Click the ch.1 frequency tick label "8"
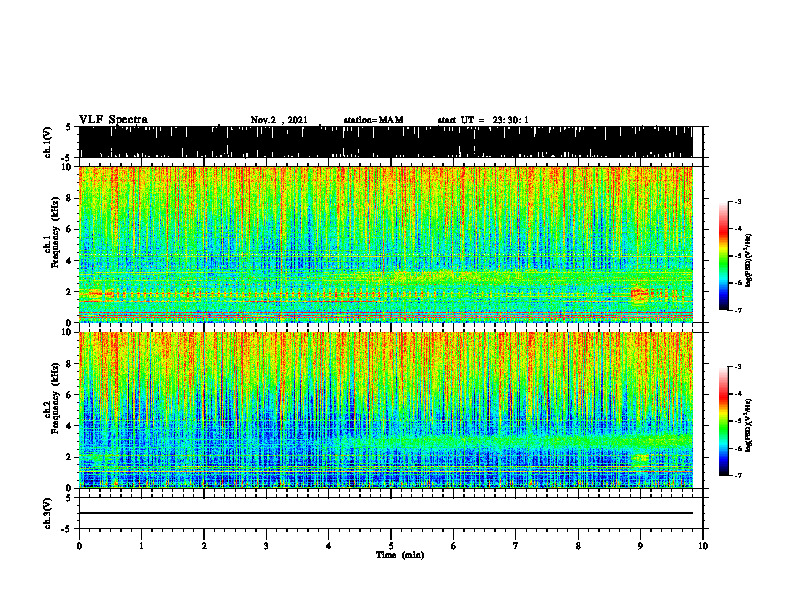 click(70, 198)
